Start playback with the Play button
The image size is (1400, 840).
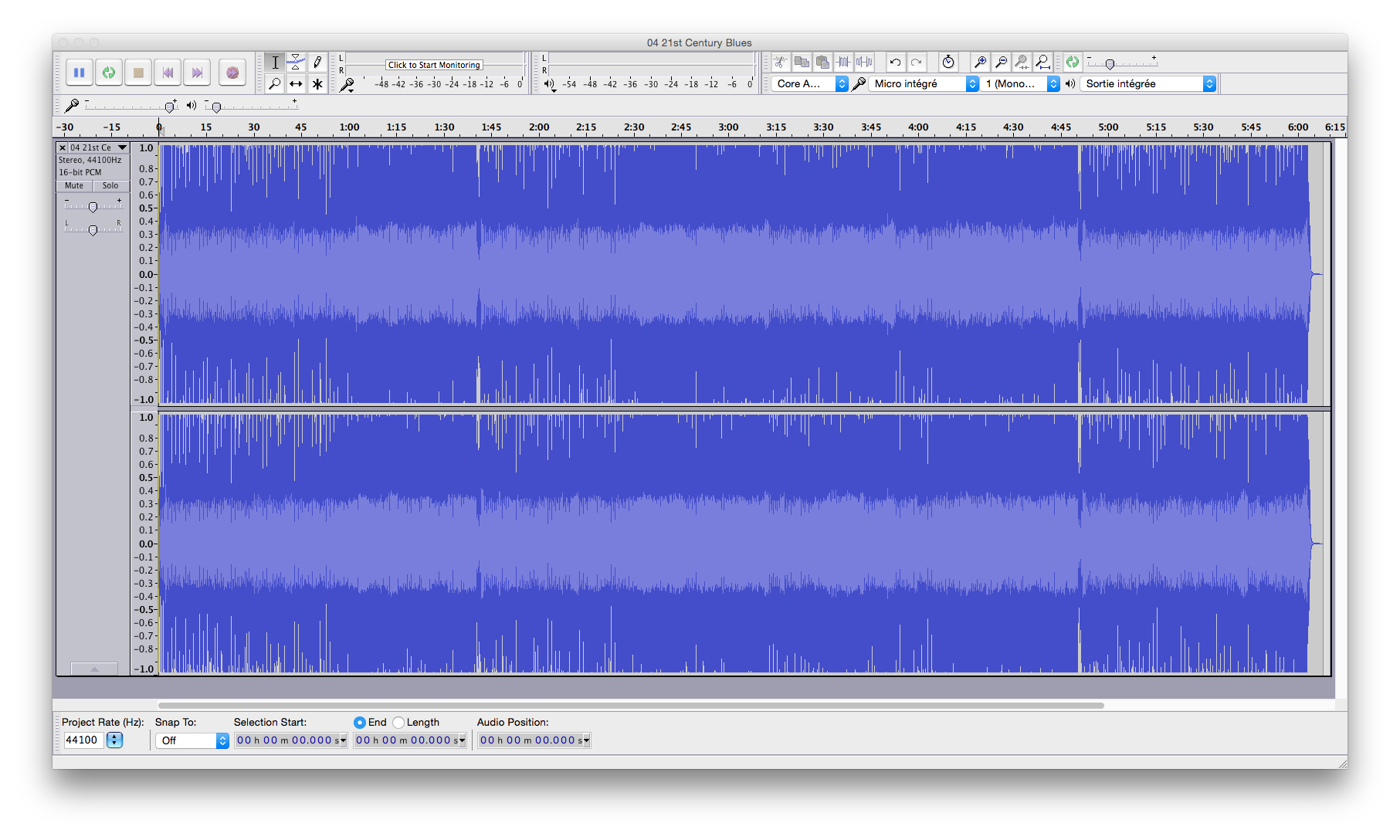coord(109,72)
